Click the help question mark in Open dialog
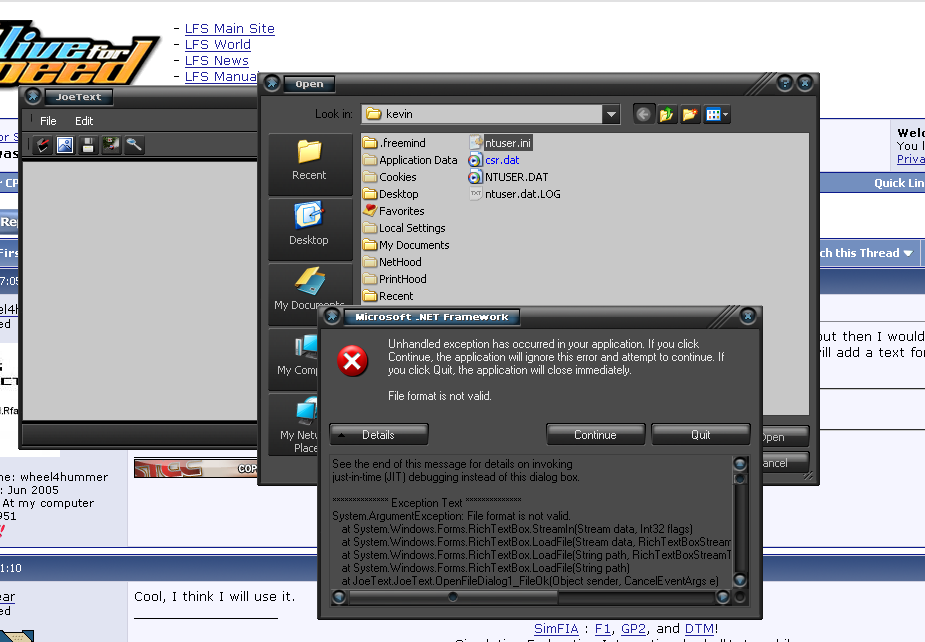 coord(785,83)
